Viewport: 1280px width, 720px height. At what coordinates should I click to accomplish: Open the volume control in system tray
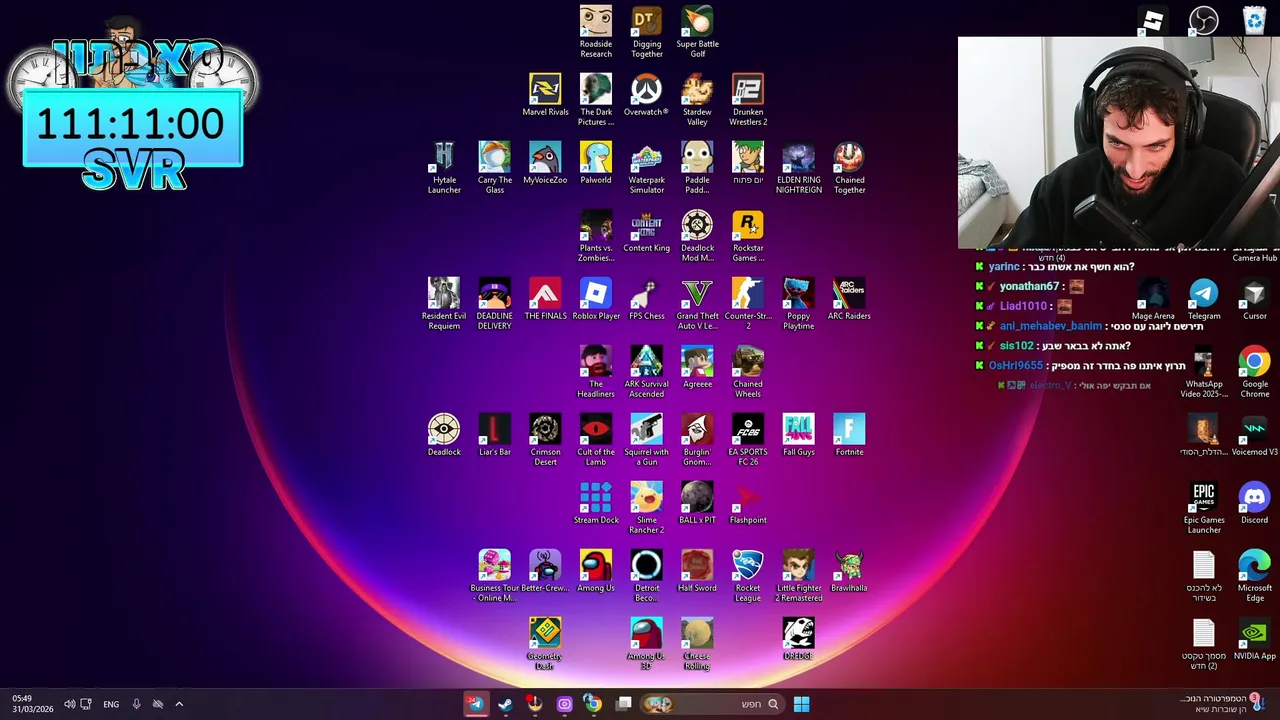[69, 704]
